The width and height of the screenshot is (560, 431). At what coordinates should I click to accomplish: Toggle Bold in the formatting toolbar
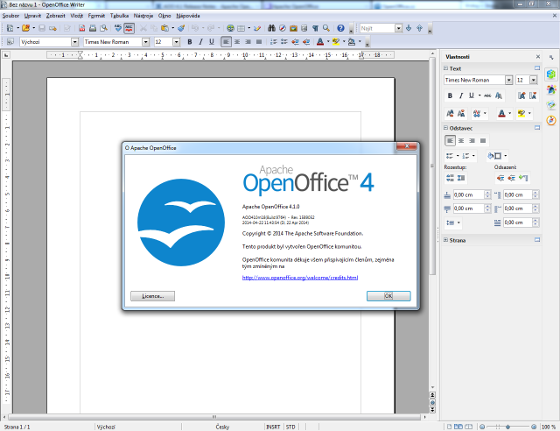click(190, 42)
